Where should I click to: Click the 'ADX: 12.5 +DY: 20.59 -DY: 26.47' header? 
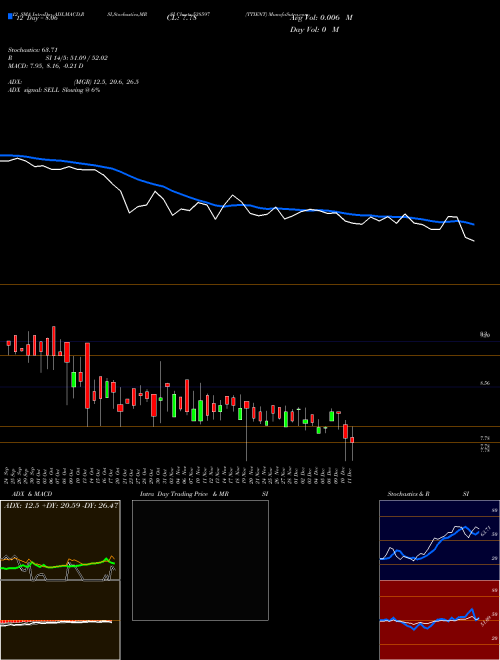click(x=61, y=505)
